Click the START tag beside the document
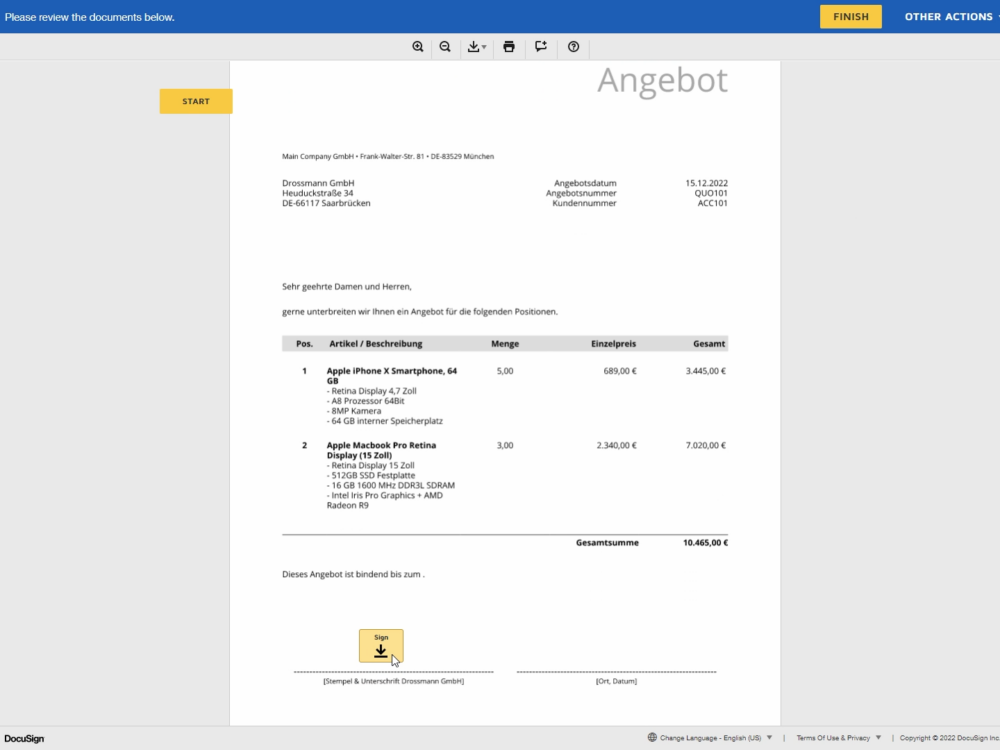 tap(196, 101)
